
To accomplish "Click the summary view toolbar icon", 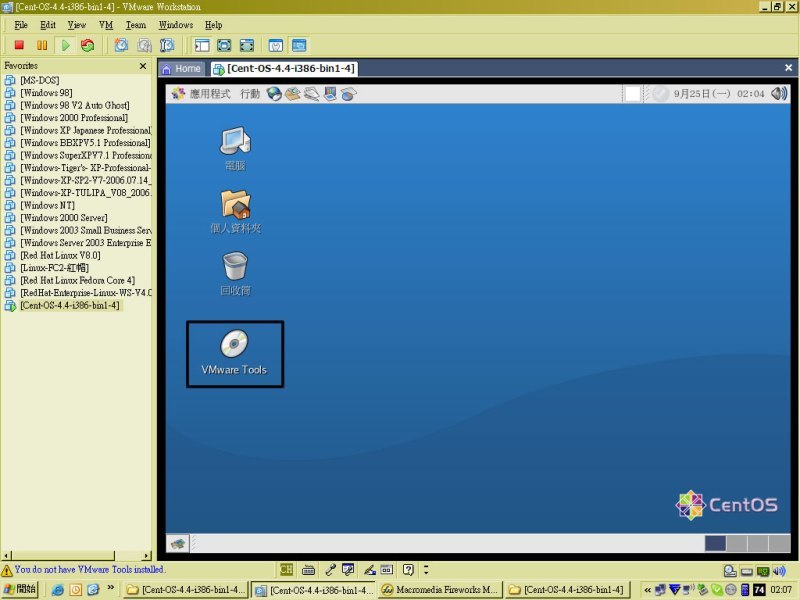I will (276, 45).
